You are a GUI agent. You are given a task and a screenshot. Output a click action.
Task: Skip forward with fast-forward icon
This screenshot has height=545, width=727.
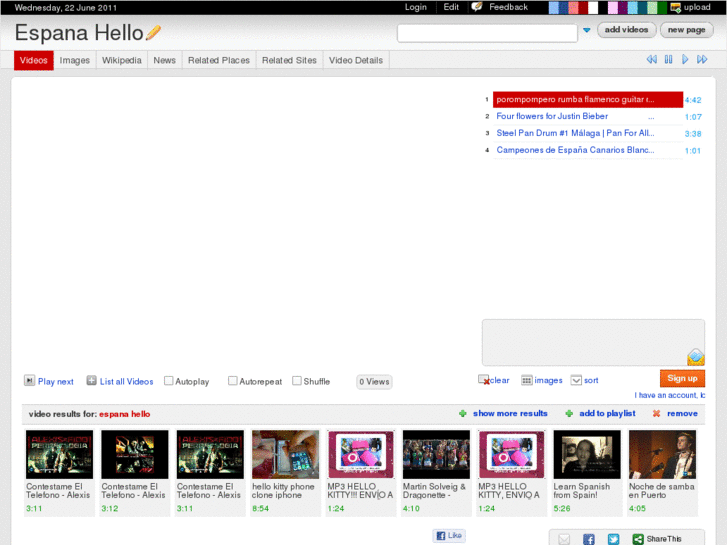pos(702,59)
